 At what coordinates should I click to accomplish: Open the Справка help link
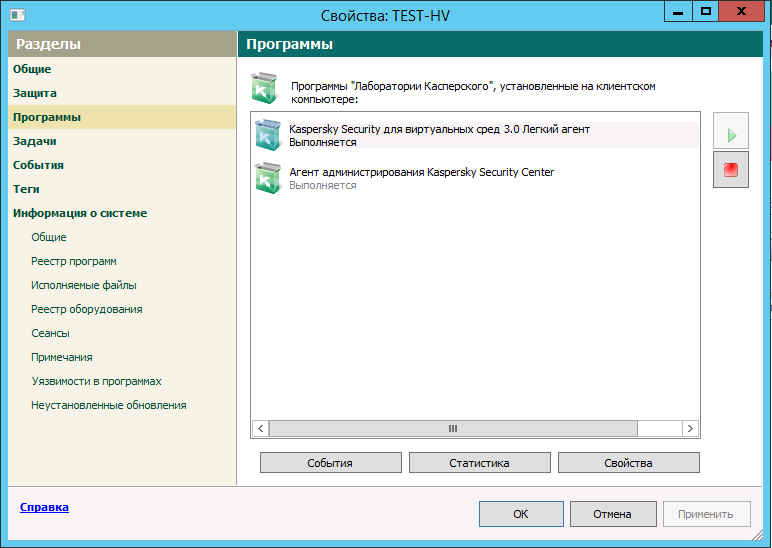(x=44, y=507)
